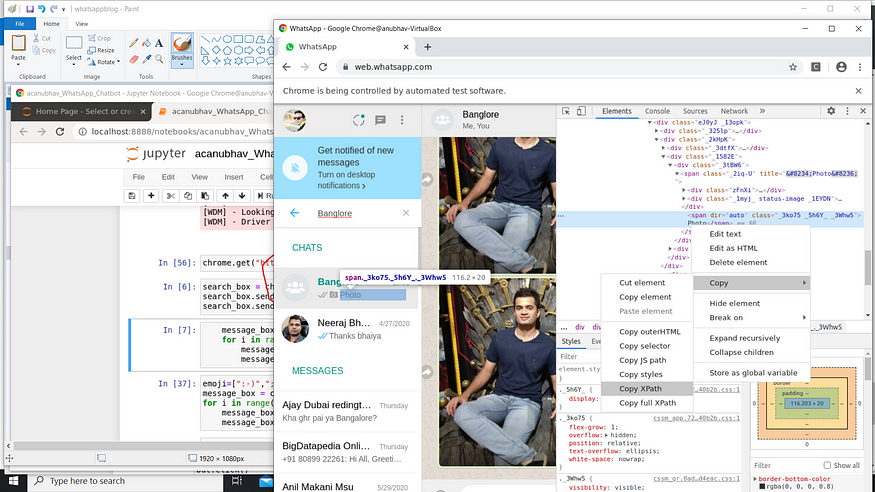This screenshot has height=492, width=875.
Task: Open the Sources tab in DevTools
Action: (x=695, y=111)
